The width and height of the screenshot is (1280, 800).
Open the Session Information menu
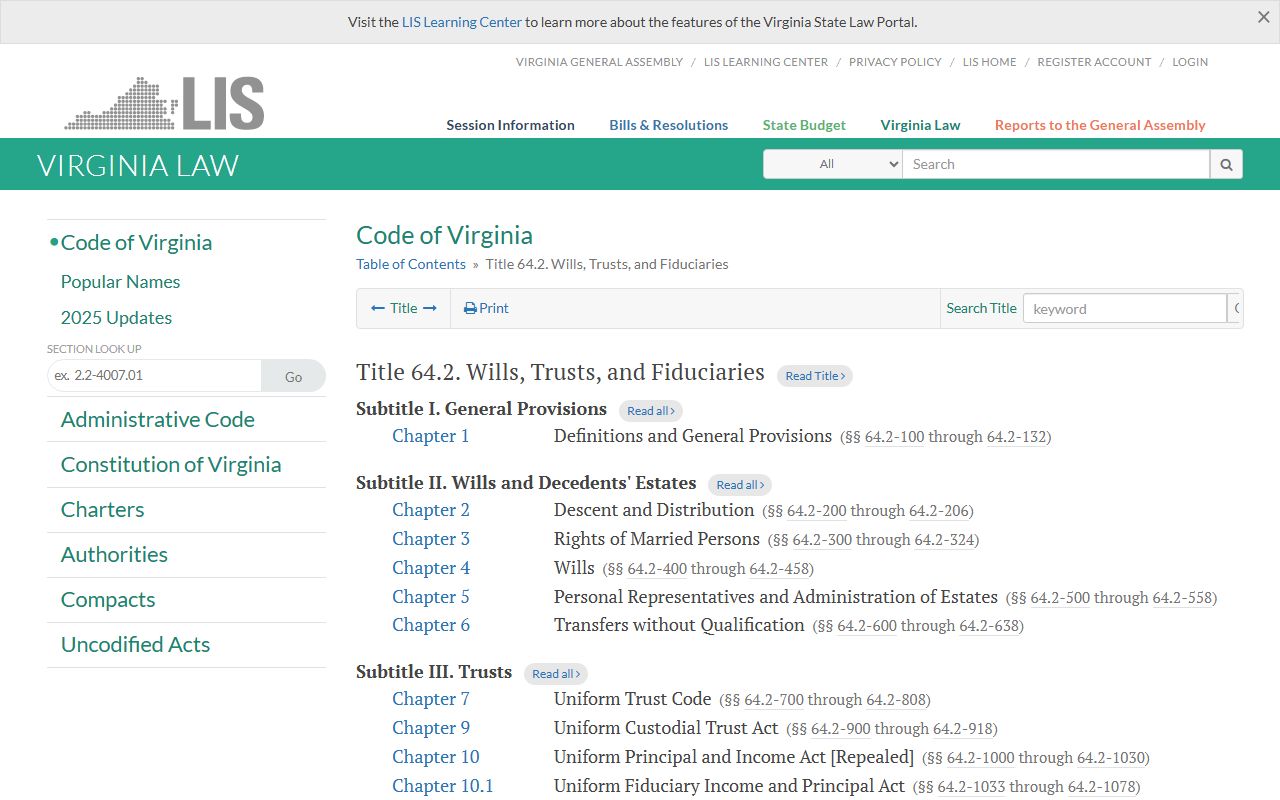pyautogui.click(x=510, y=125)
